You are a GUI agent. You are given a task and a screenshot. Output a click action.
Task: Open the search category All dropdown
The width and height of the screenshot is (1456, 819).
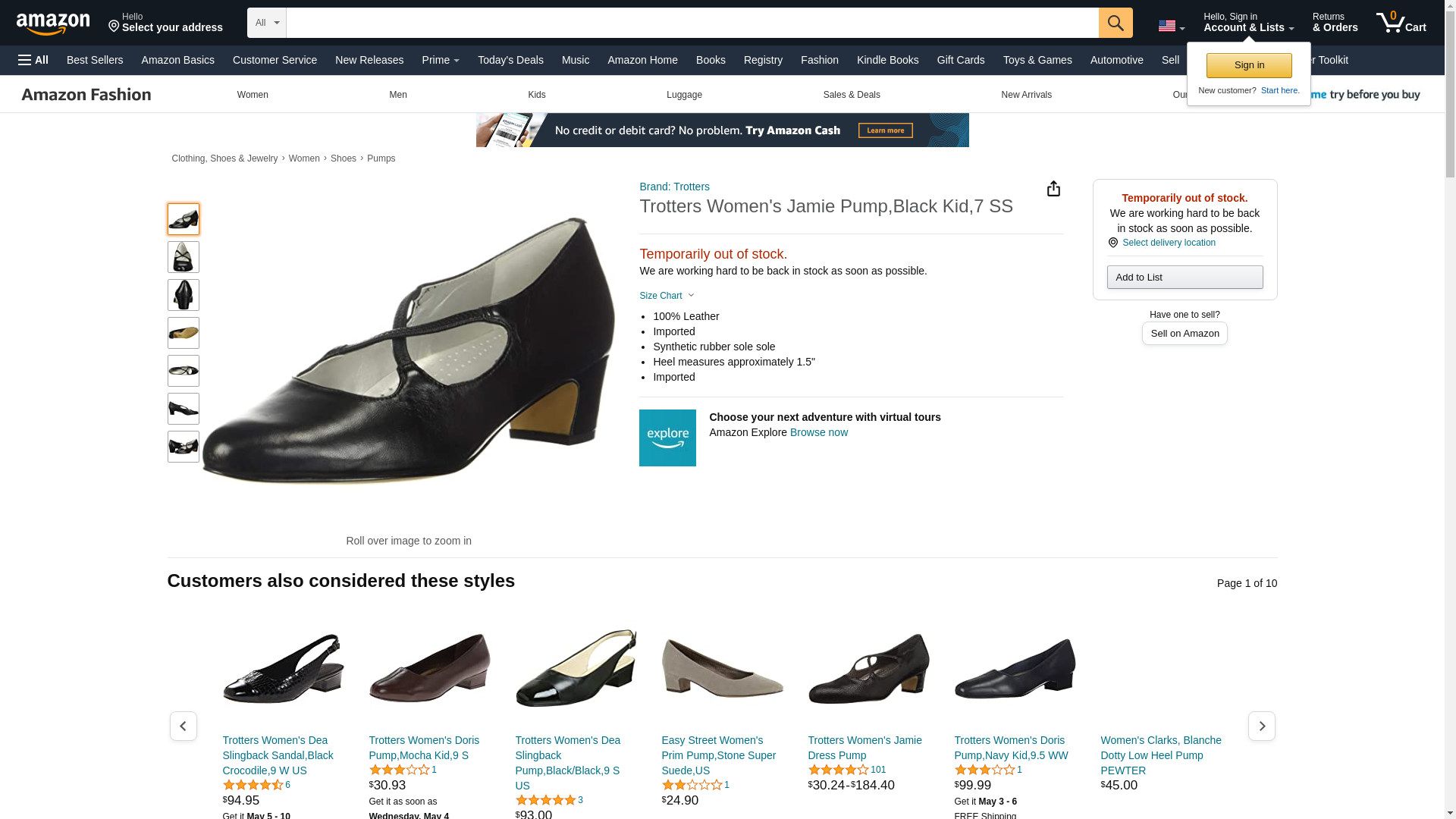click(267, 23)
